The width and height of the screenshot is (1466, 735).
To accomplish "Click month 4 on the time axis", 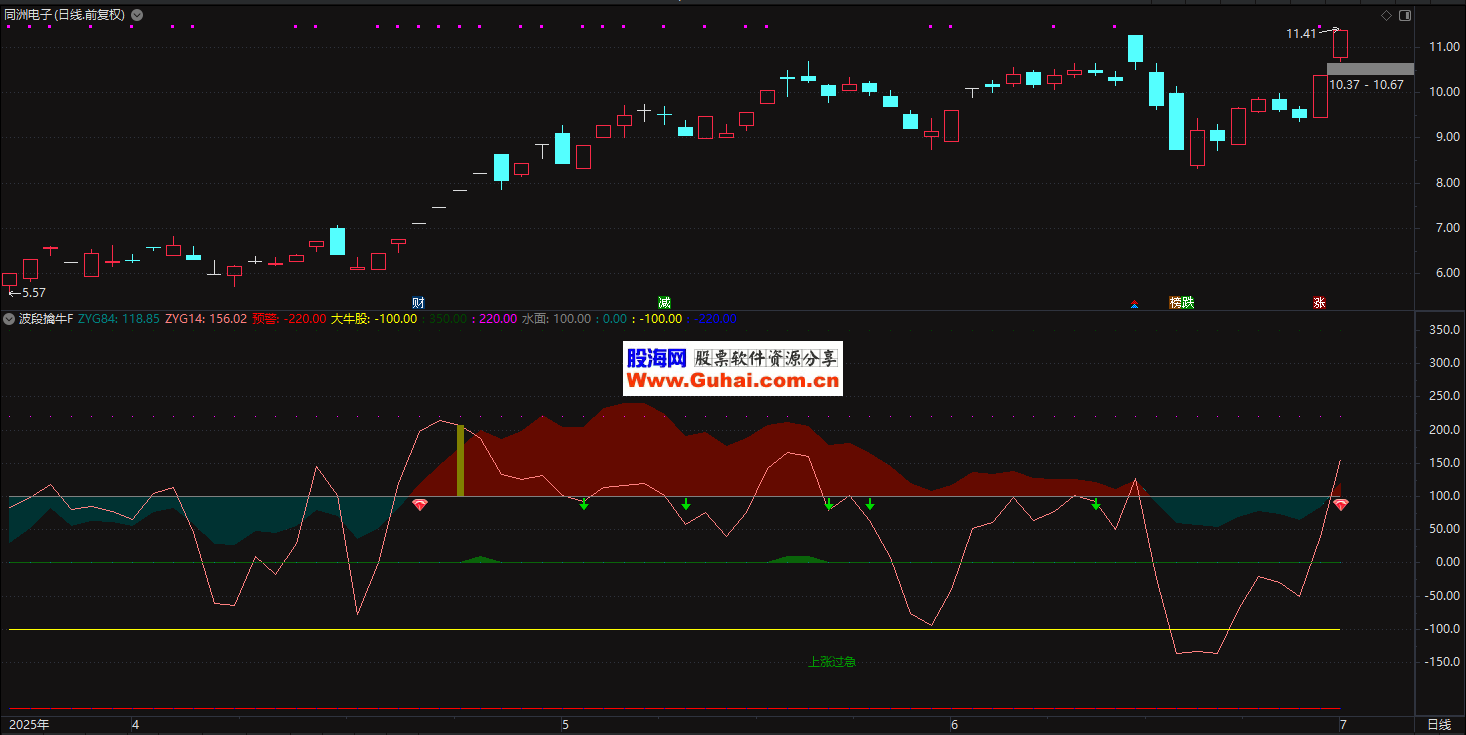I will point(136,725).
